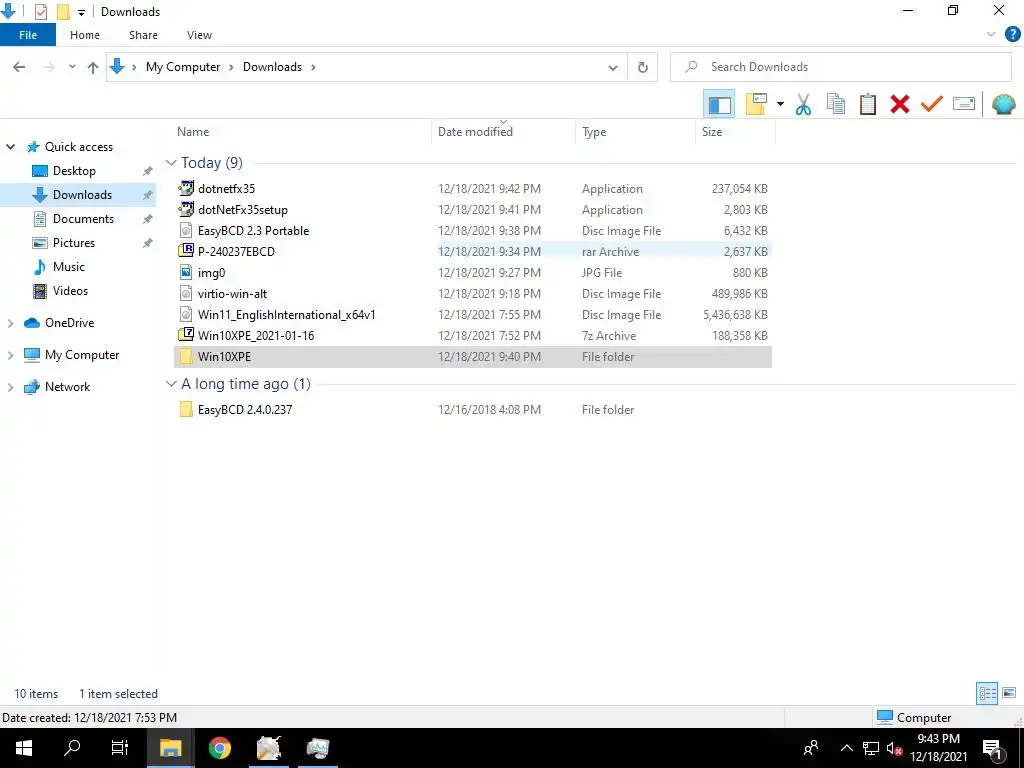1024x768 pixels.
Task: Open the dropdown arrow beside new folder icon
Action: [x=780, y=104]
